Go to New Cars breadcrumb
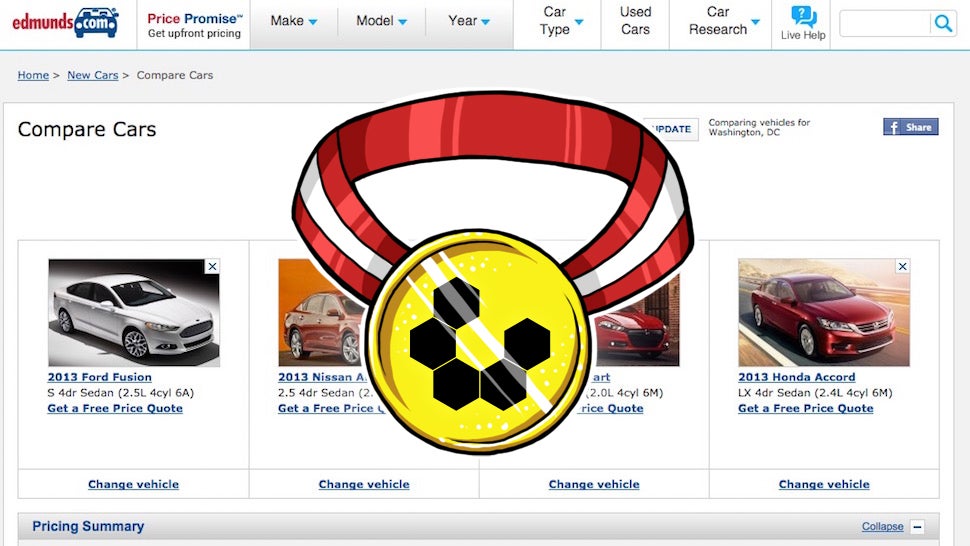970x546 pixels. [92, 75]
